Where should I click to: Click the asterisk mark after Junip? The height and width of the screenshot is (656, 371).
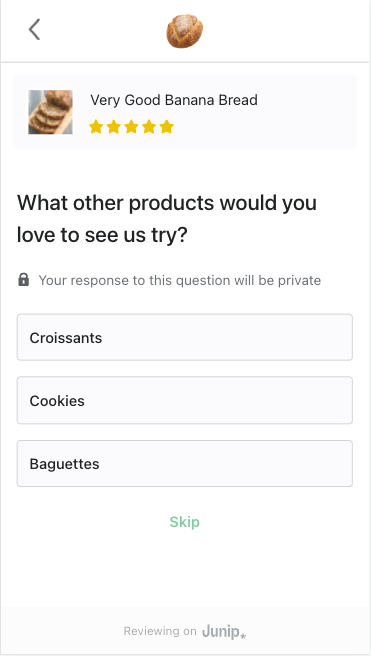(243, 636)
